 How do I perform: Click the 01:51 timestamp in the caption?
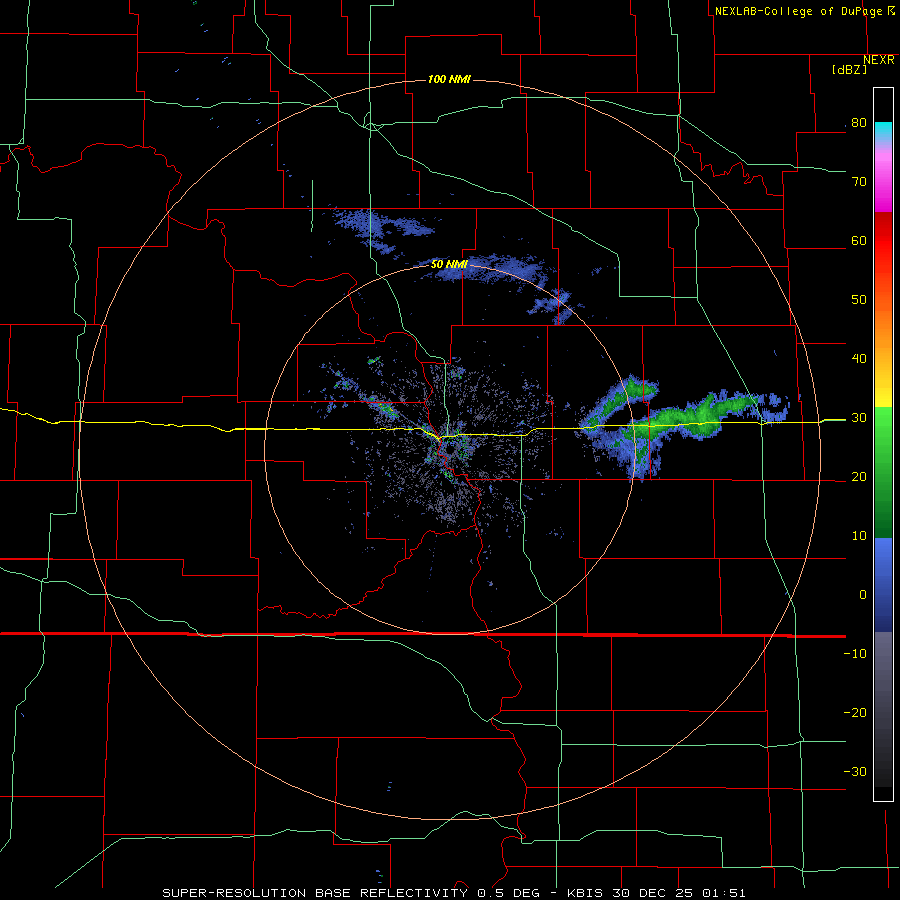click(x=724, y=893)
